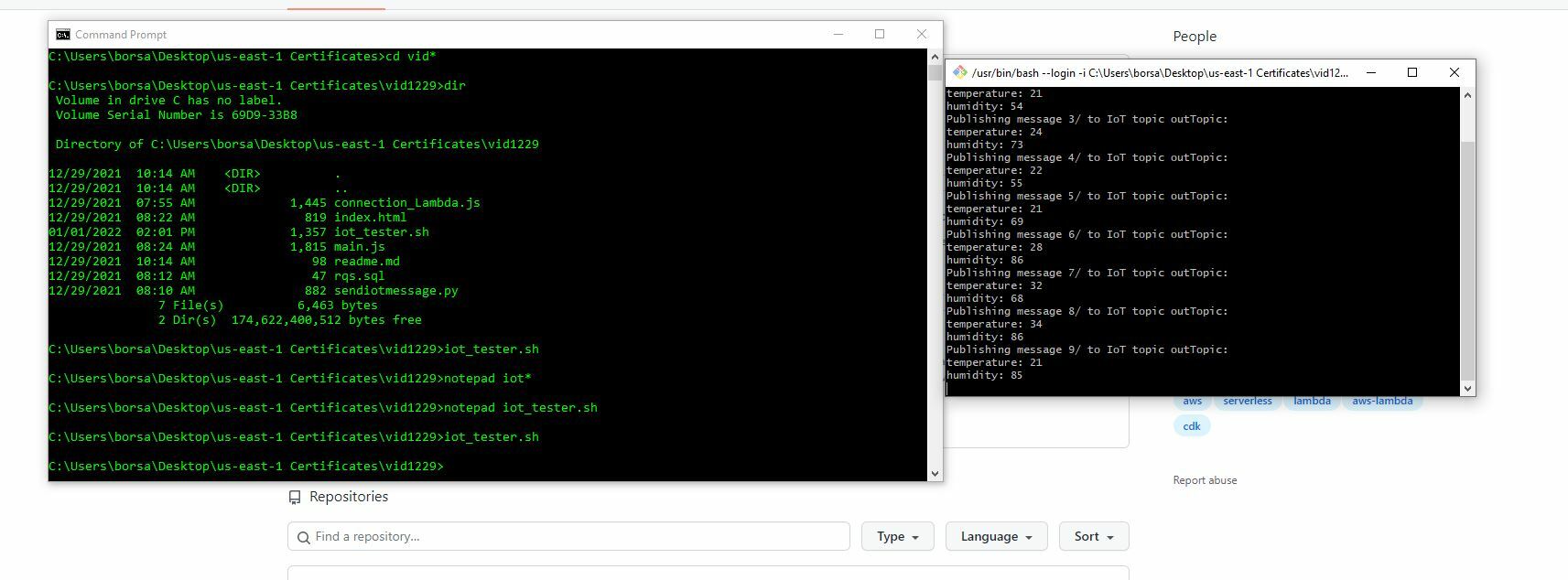Click the iot_tester.sh row in dir listing

(239, 232)
